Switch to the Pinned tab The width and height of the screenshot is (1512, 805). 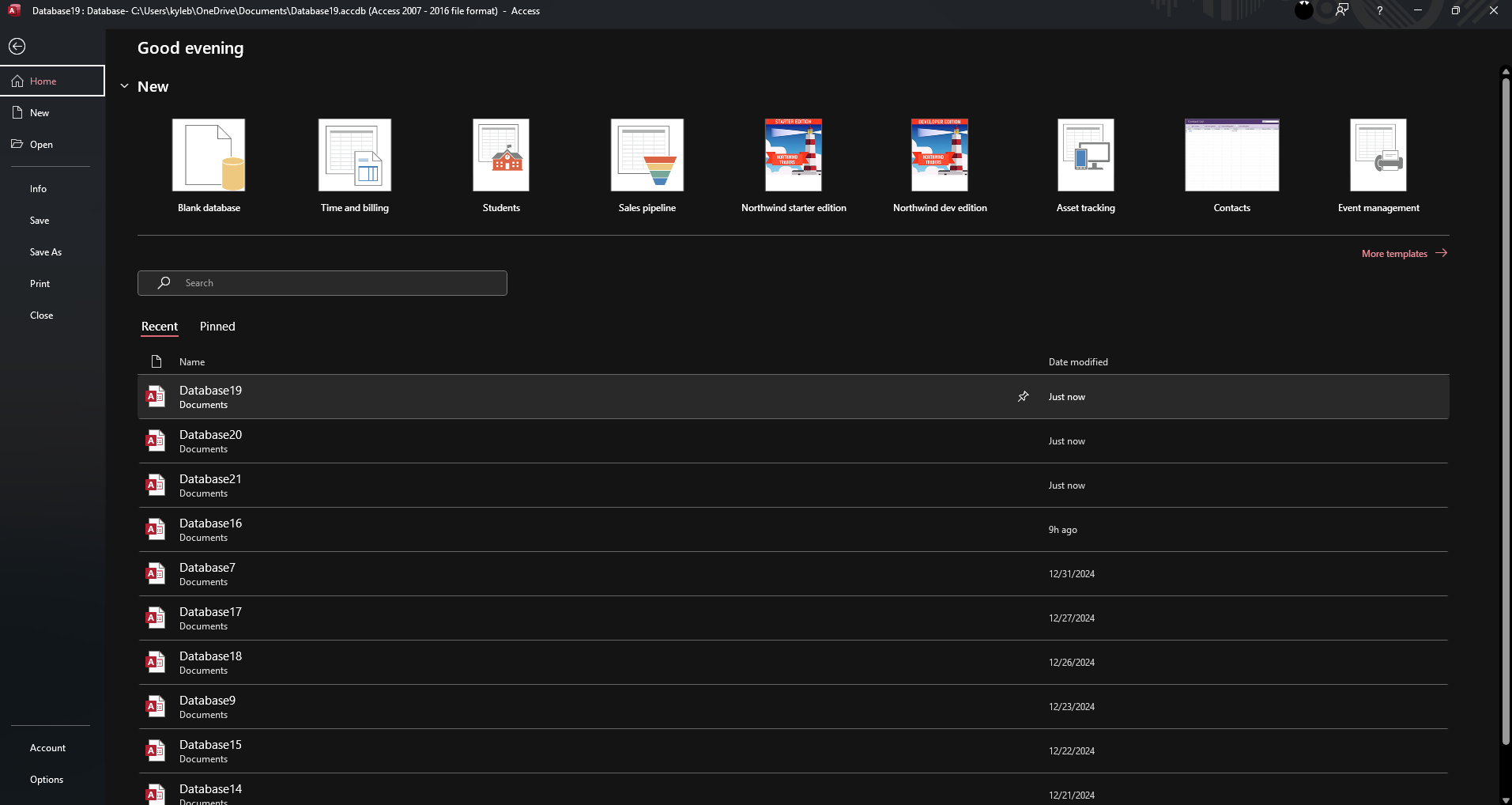[217, 327]
